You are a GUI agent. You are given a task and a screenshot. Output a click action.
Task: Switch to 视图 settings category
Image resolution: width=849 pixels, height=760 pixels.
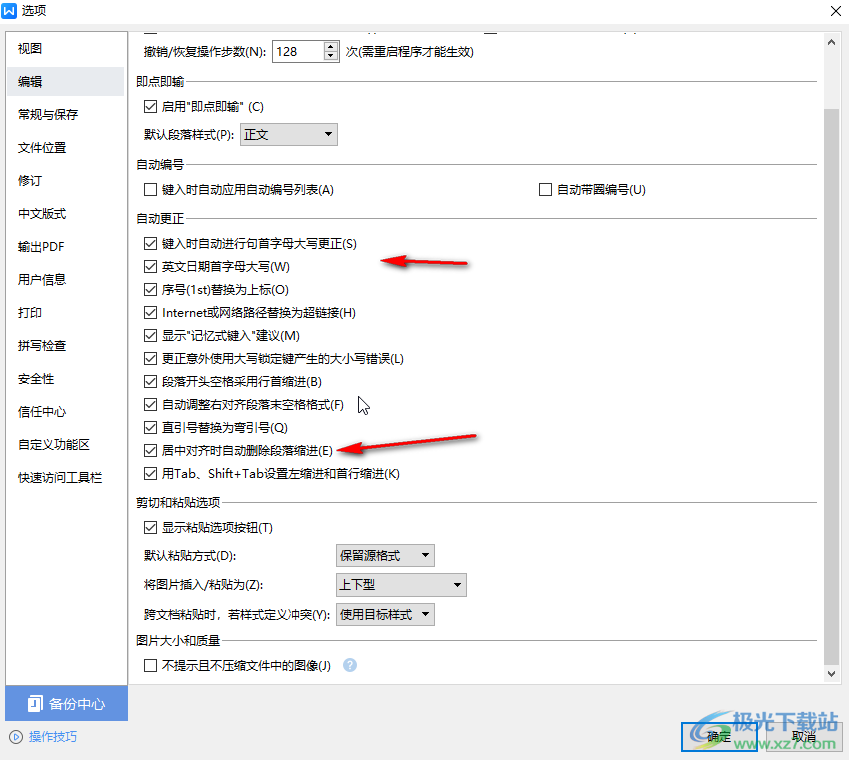(30, 49)
